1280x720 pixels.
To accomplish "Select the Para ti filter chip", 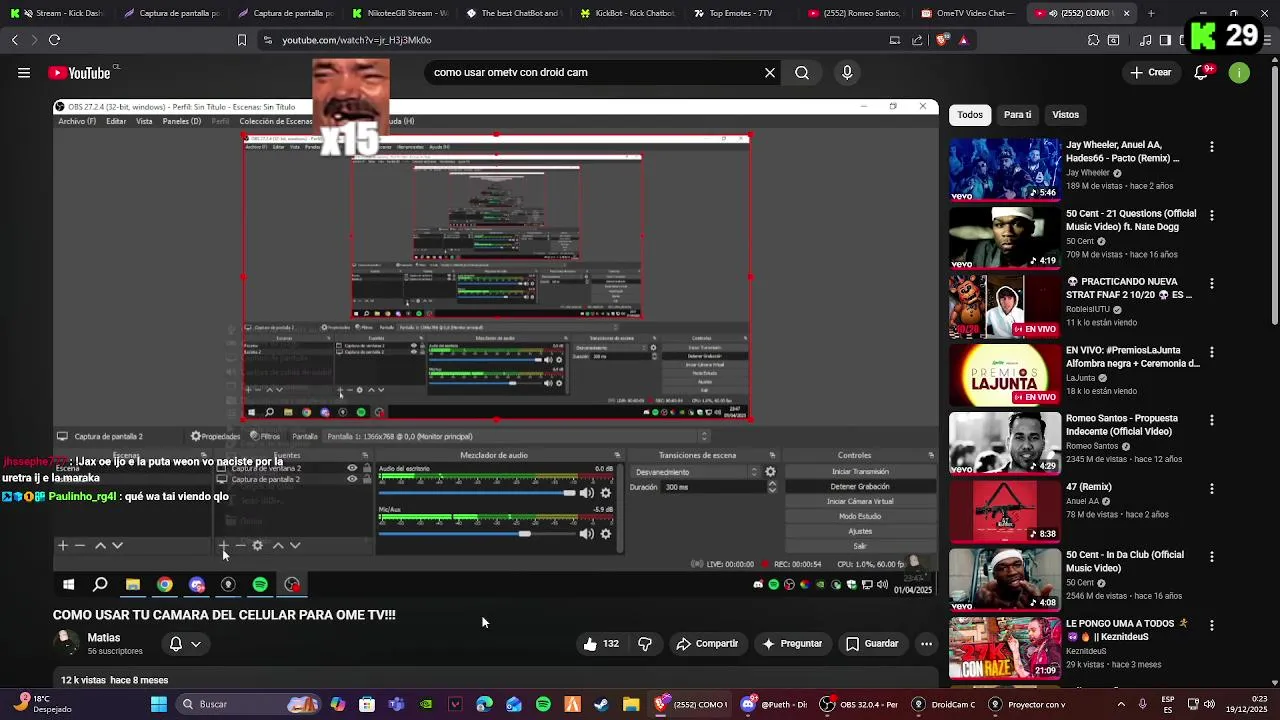I will (1017, 115).
